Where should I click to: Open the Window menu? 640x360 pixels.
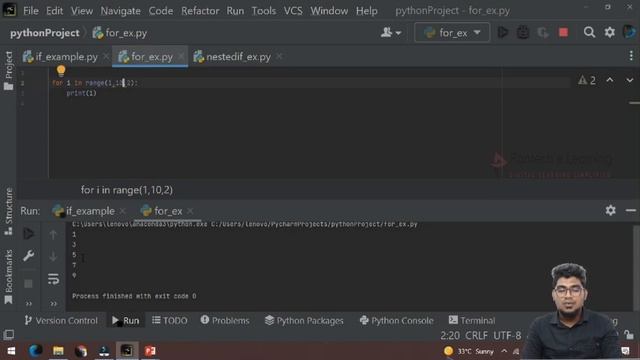point(329,11)
